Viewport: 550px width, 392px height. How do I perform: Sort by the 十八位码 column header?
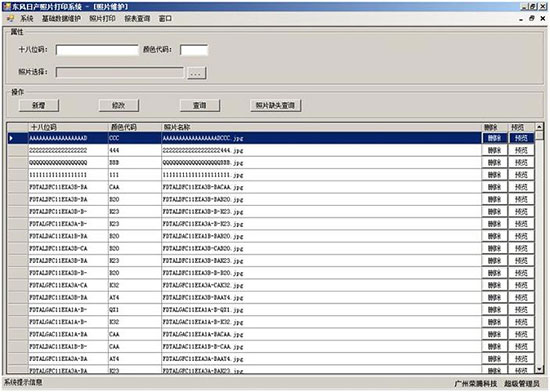point(68,127)
